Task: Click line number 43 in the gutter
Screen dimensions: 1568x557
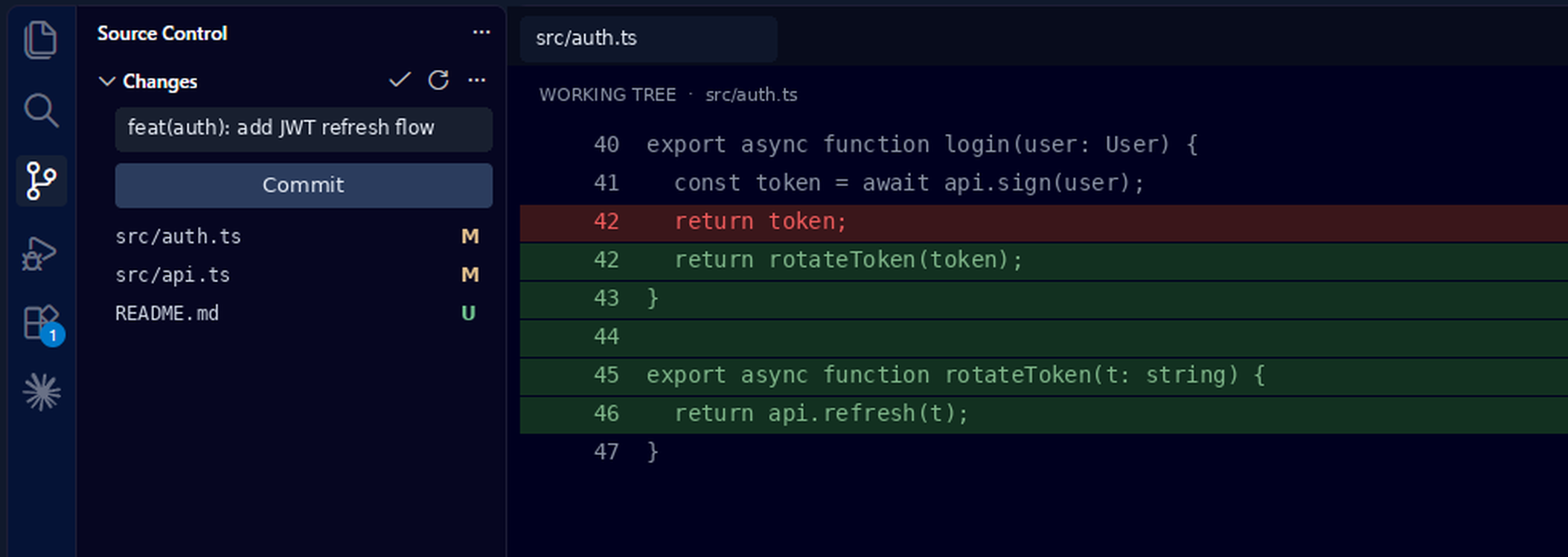Action: pos(606,299)
